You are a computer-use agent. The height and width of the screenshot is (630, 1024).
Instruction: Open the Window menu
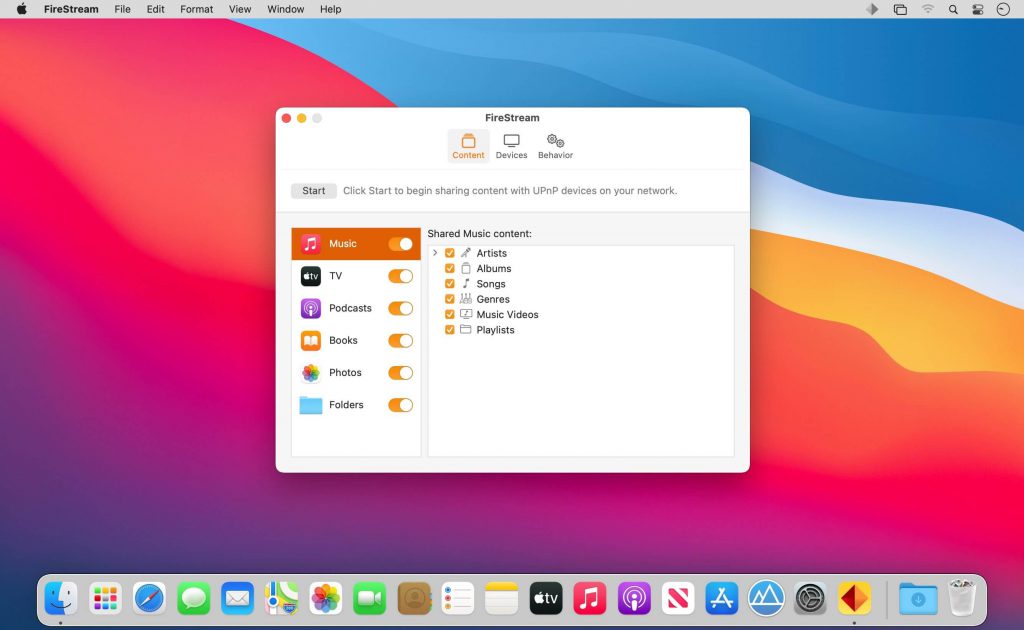click(286, 9)
